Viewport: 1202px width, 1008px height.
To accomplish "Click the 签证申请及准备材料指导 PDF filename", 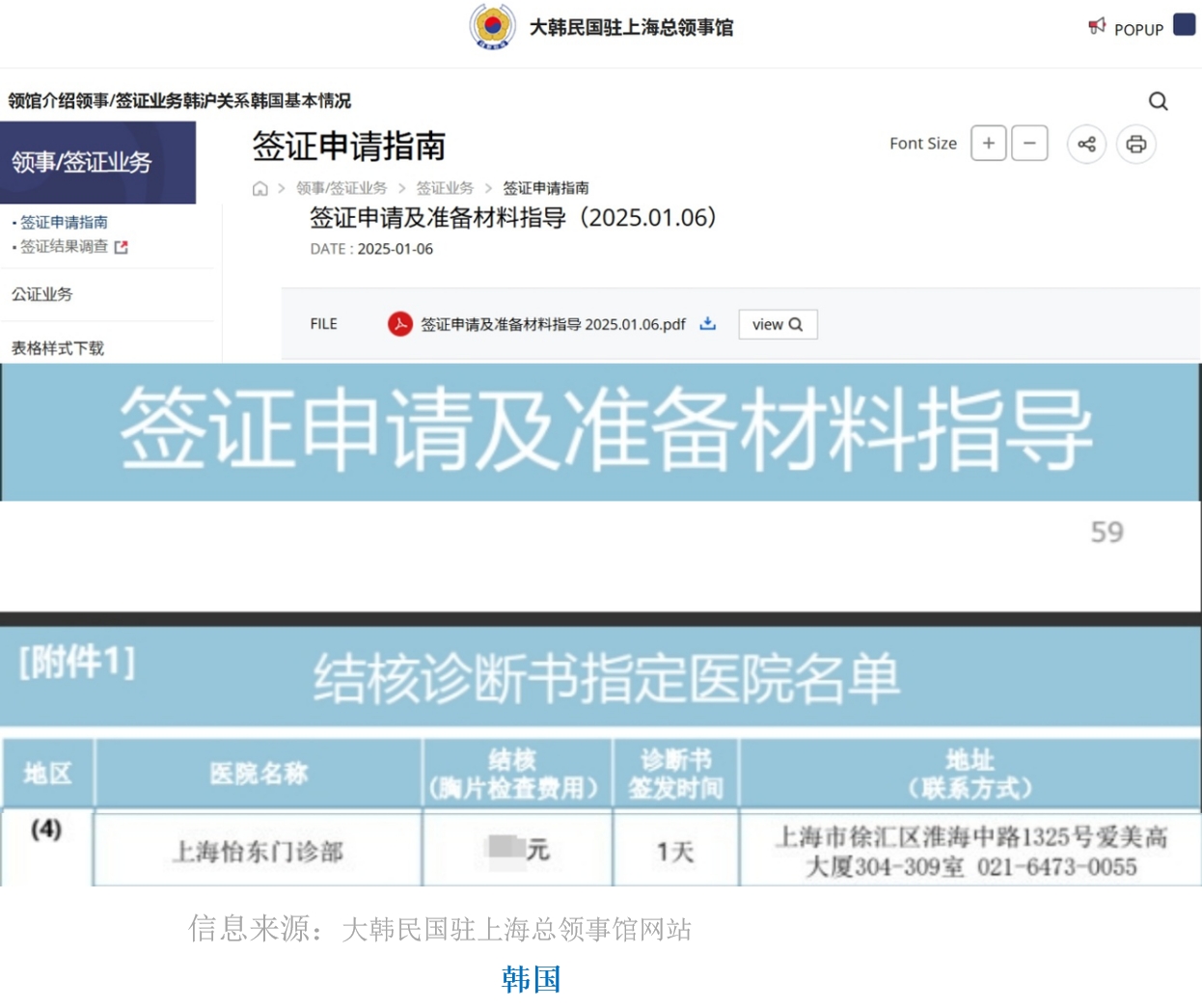I will [550, 325].
